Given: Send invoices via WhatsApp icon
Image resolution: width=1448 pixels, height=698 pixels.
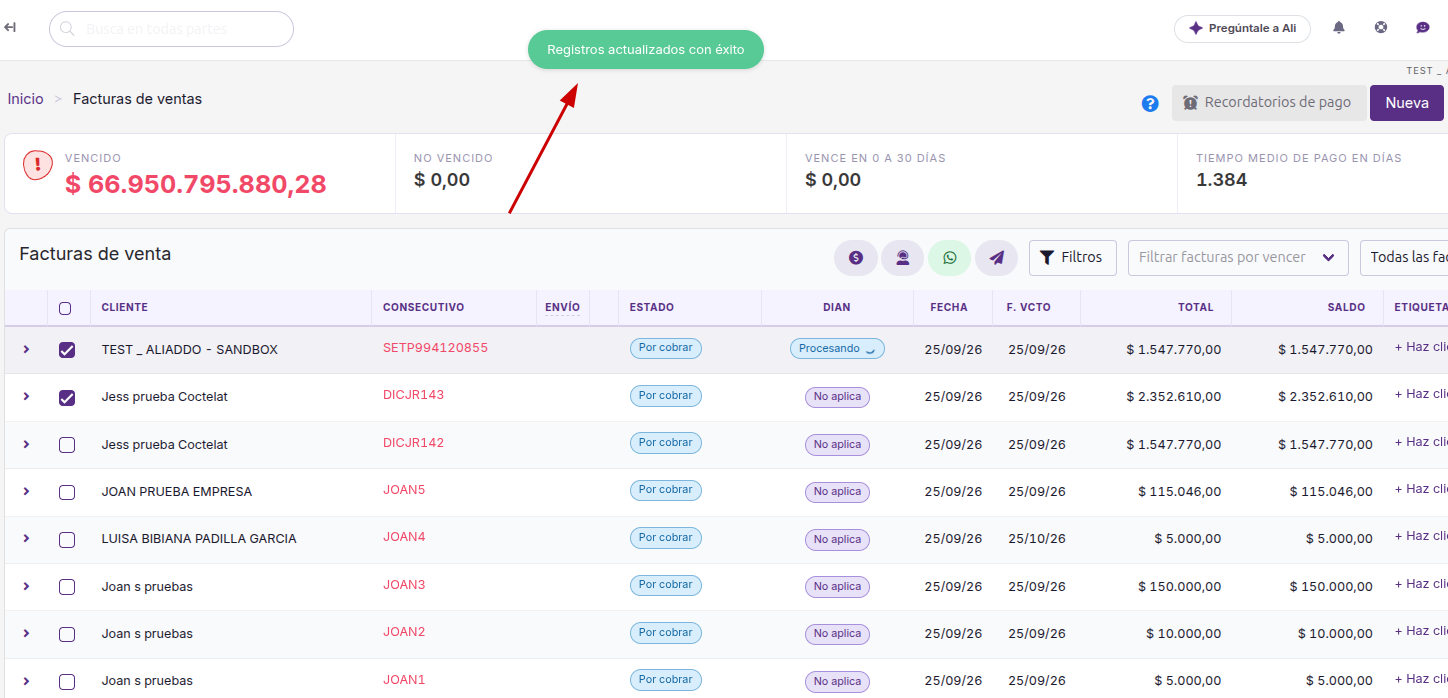Looking at the screenshot, I should click(950, 258).
